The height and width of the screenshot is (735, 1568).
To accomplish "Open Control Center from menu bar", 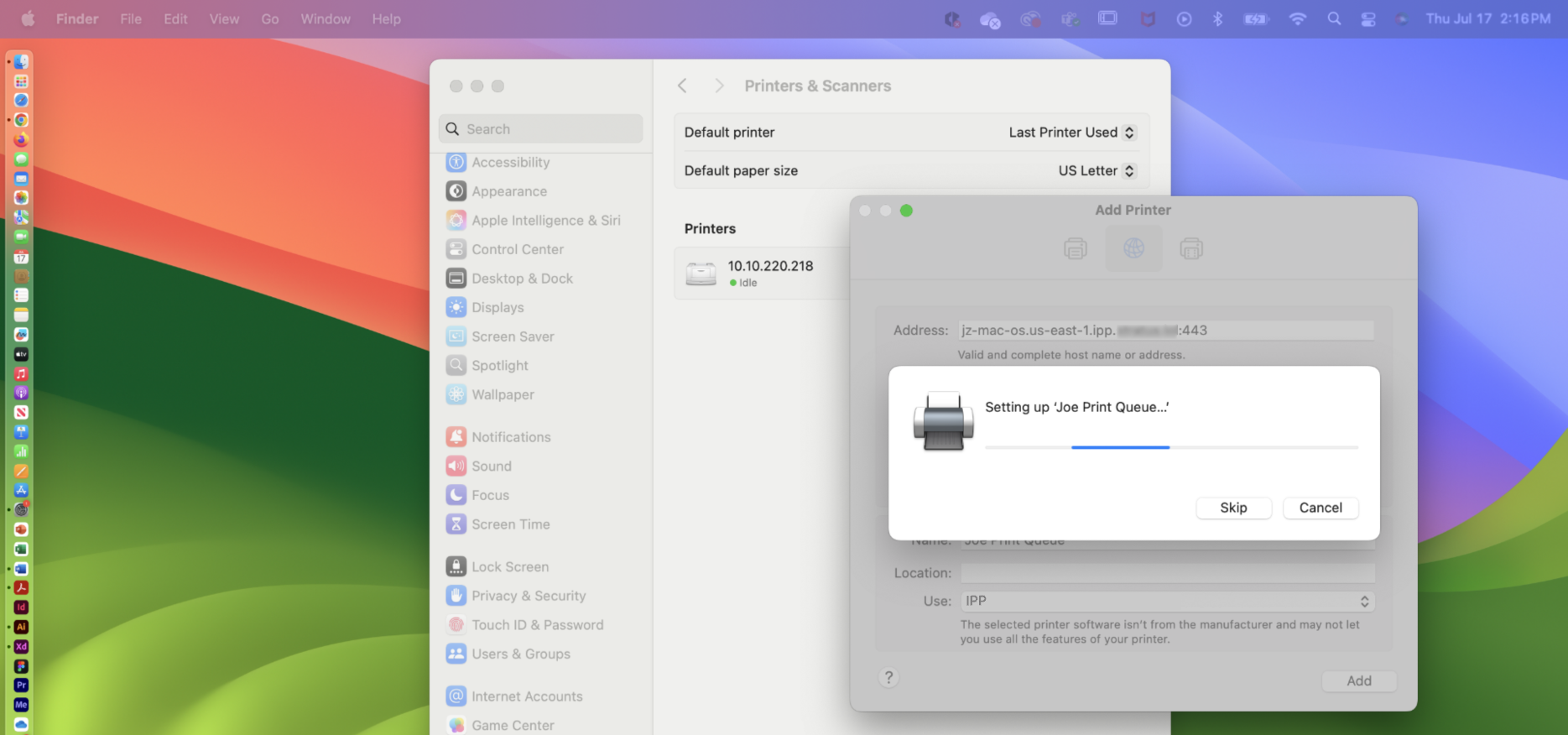I will [1368, 18].
